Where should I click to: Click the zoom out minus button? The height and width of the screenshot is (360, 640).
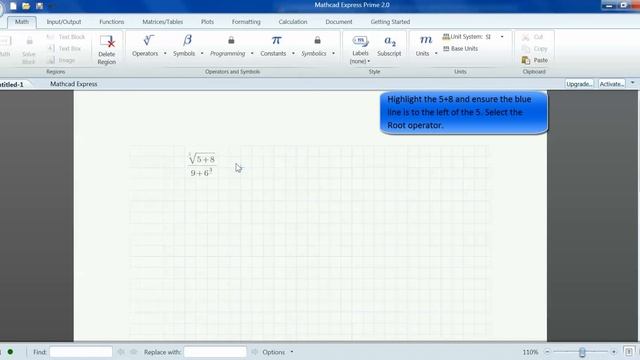pos(547,351)
